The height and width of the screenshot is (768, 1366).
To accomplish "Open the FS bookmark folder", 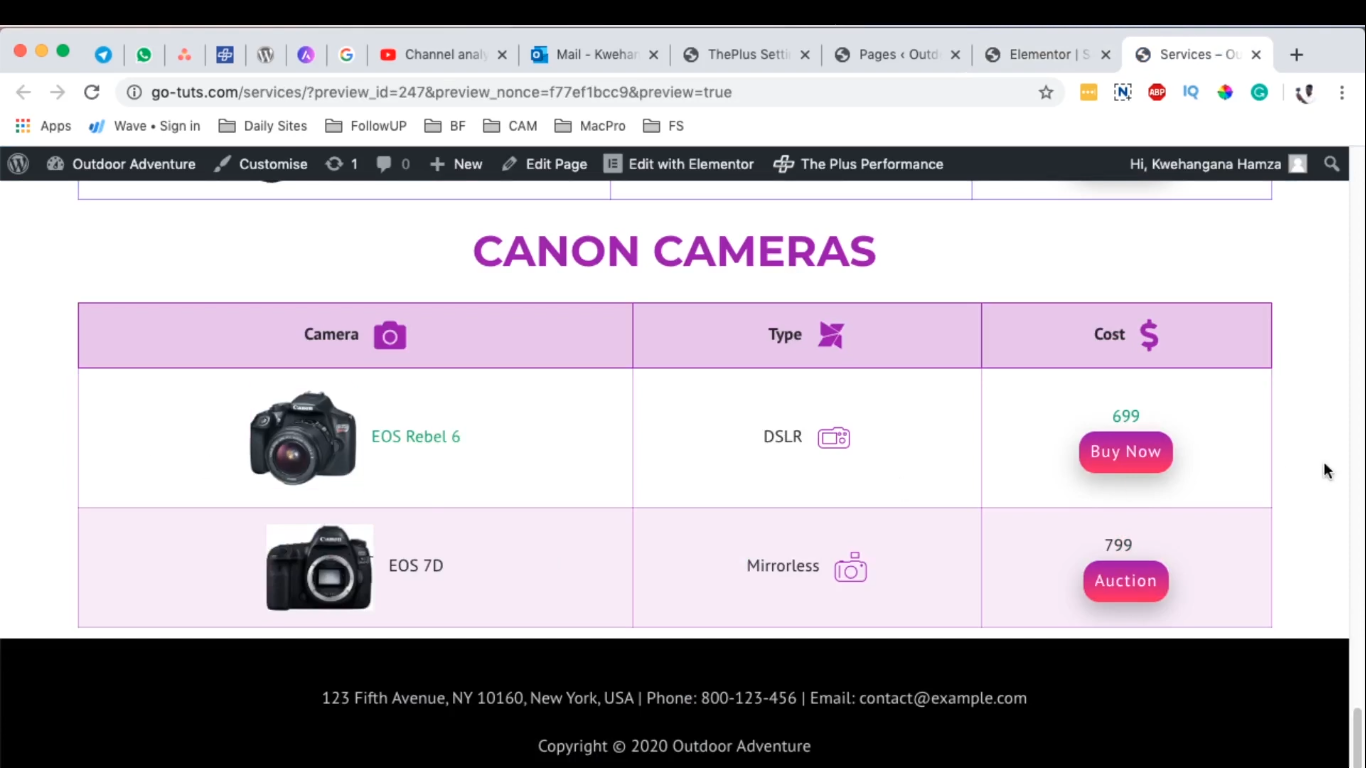I will pyautogui.click(x=664, y=126).
